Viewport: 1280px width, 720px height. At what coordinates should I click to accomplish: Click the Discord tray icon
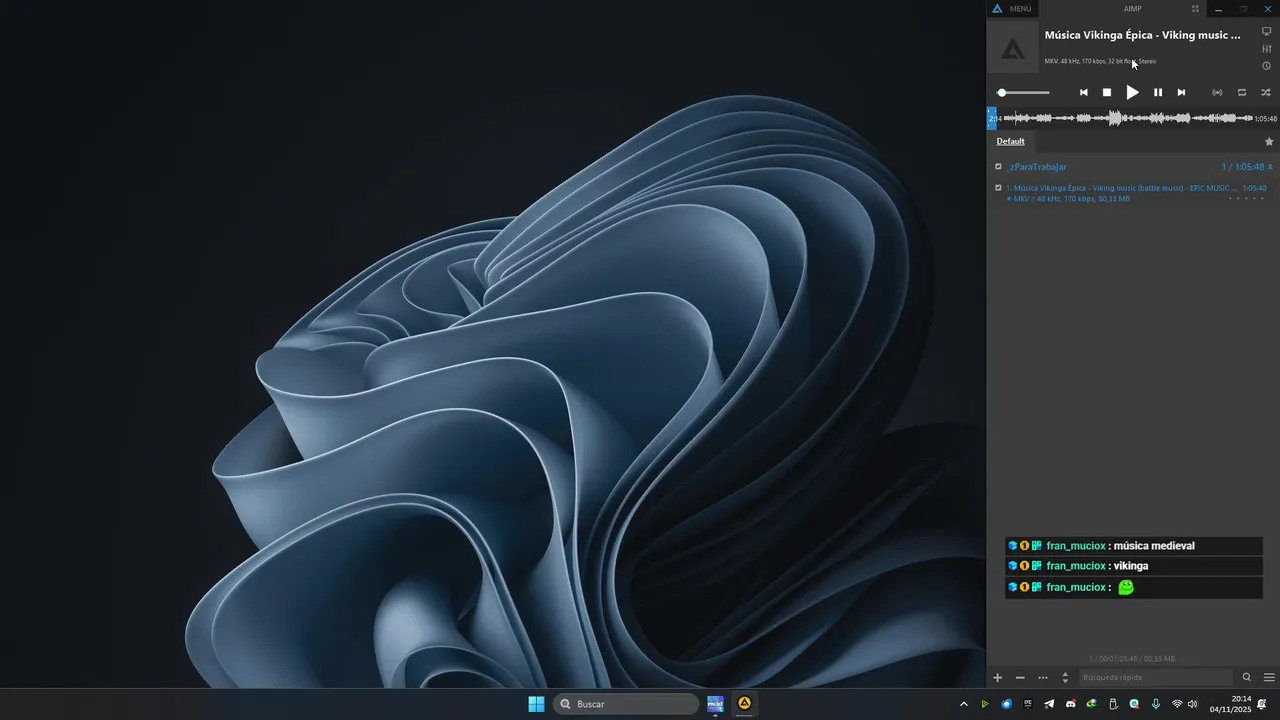coord(1071,704)
